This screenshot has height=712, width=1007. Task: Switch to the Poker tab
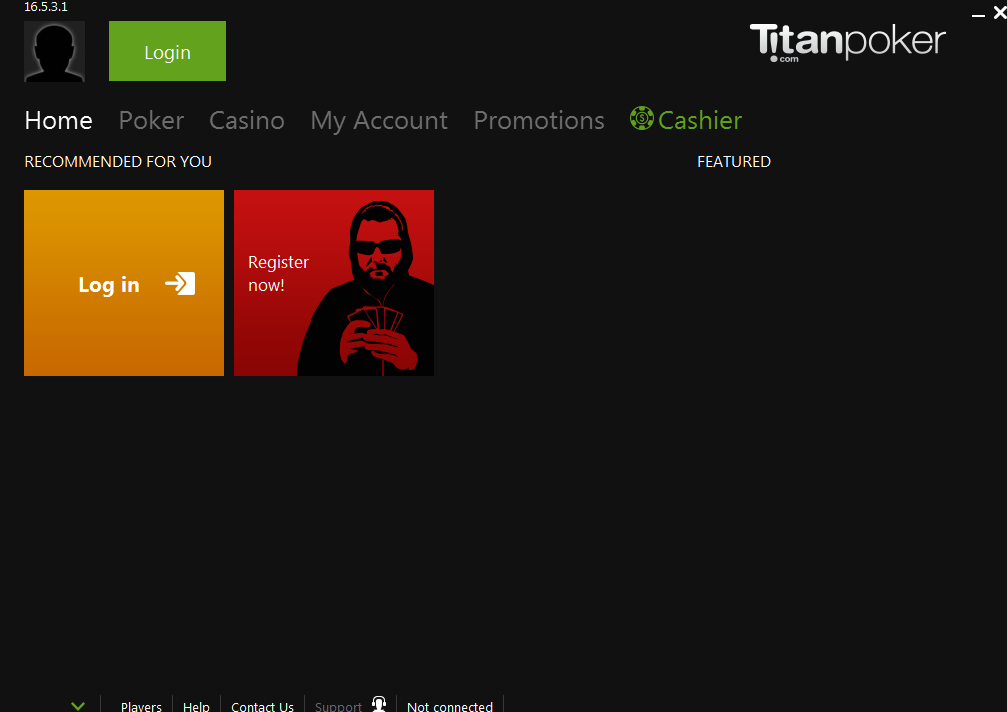click(151, 121)
